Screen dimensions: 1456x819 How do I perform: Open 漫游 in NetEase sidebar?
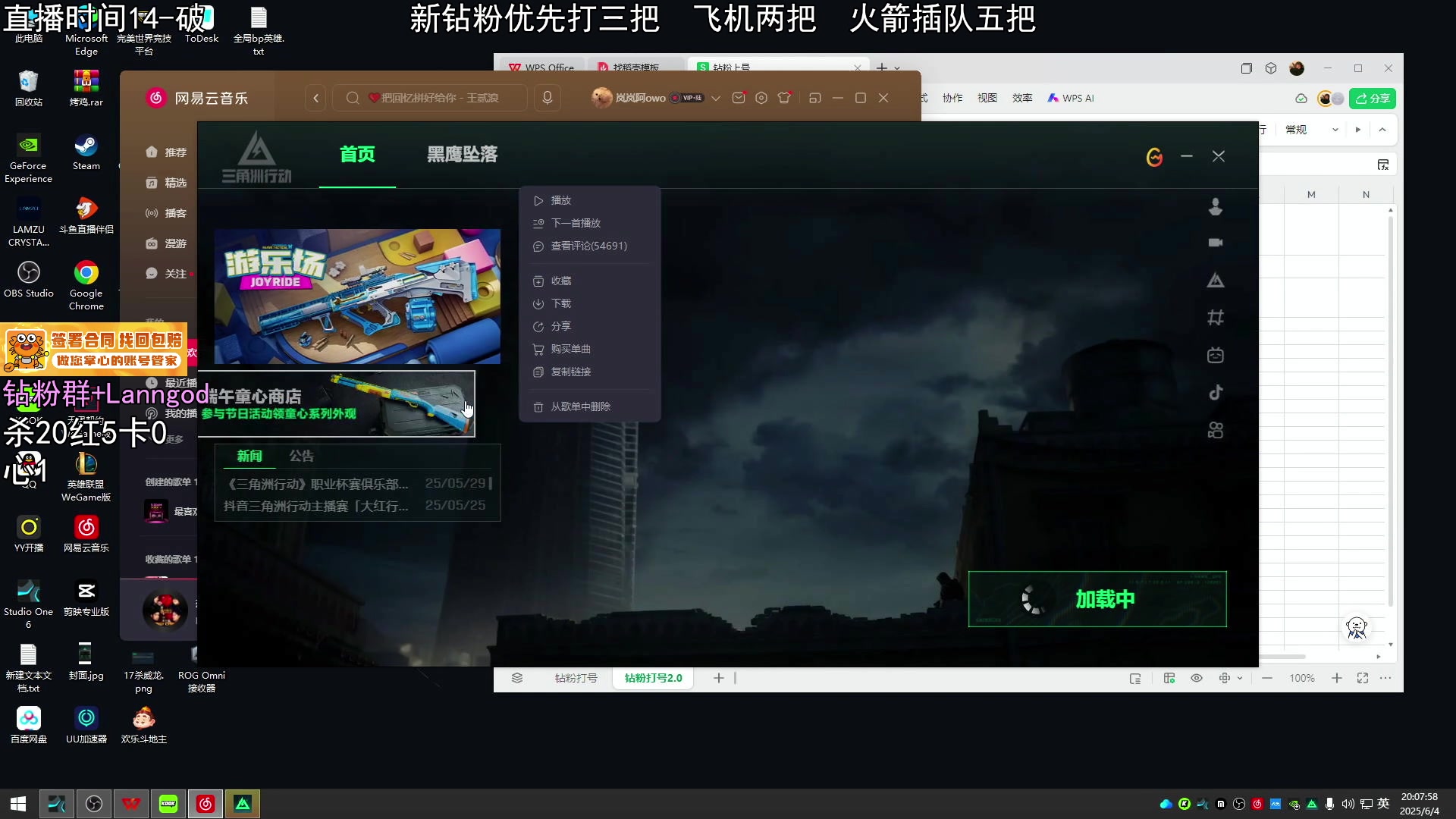tap(165, 243)
